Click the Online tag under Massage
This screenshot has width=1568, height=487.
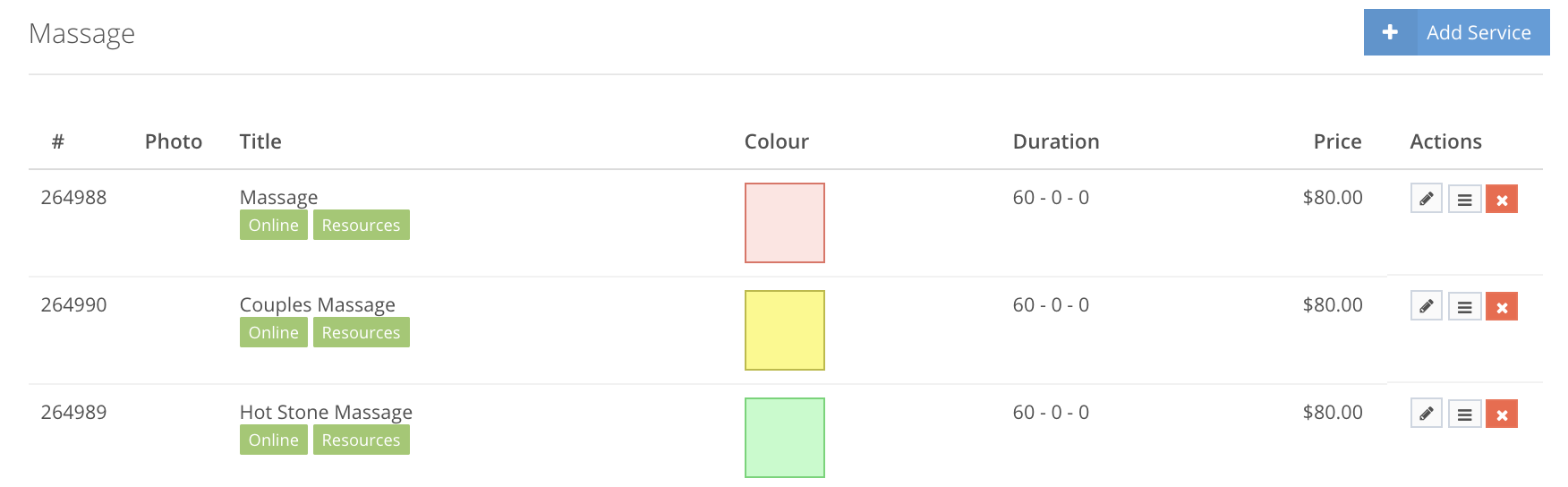pyautogui.click(x=273, y=225)
